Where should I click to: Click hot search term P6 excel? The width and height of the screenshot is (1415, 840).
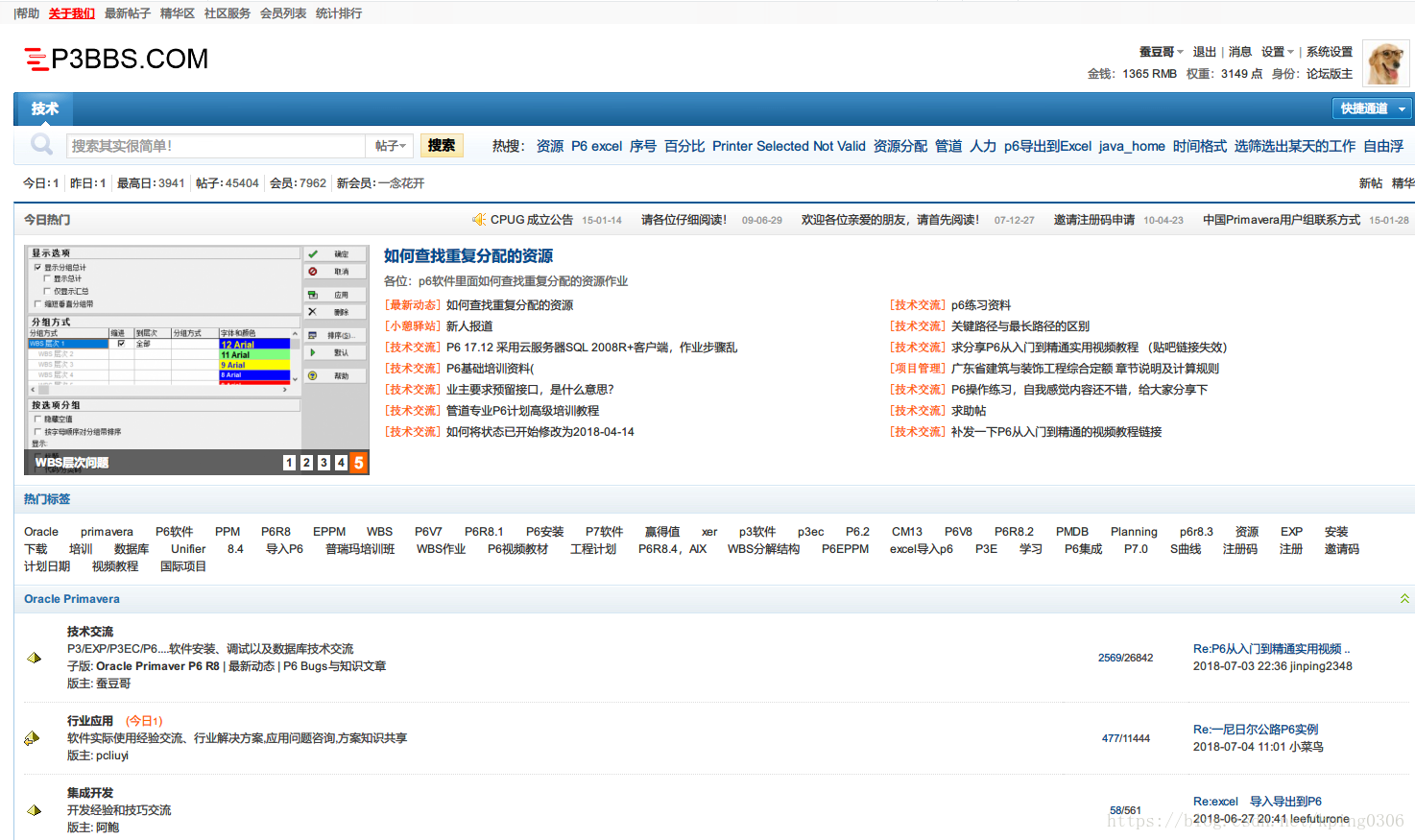click(597, 146)
